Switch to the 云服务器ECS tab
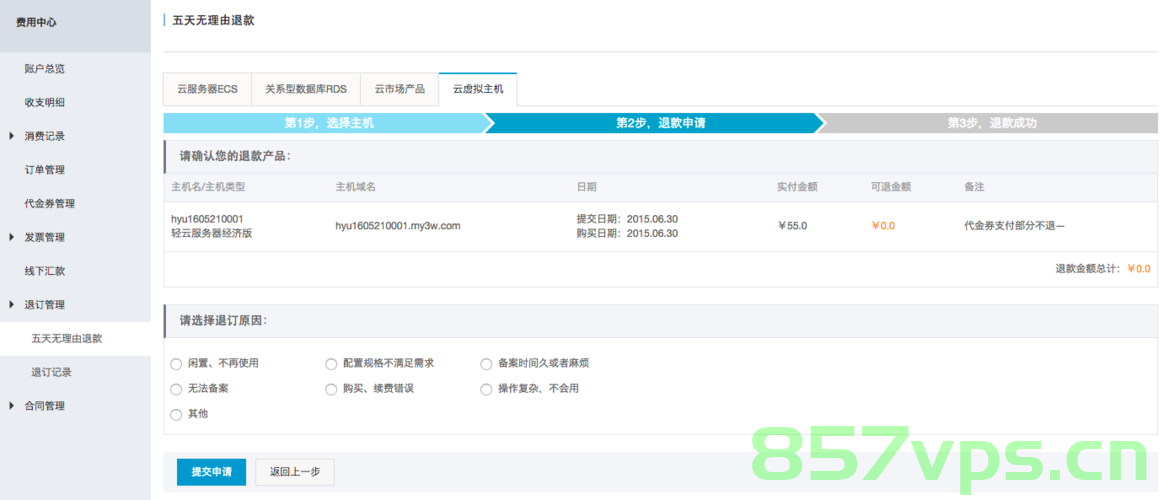This screenshot has height=500, width=1164. [207, 89]
